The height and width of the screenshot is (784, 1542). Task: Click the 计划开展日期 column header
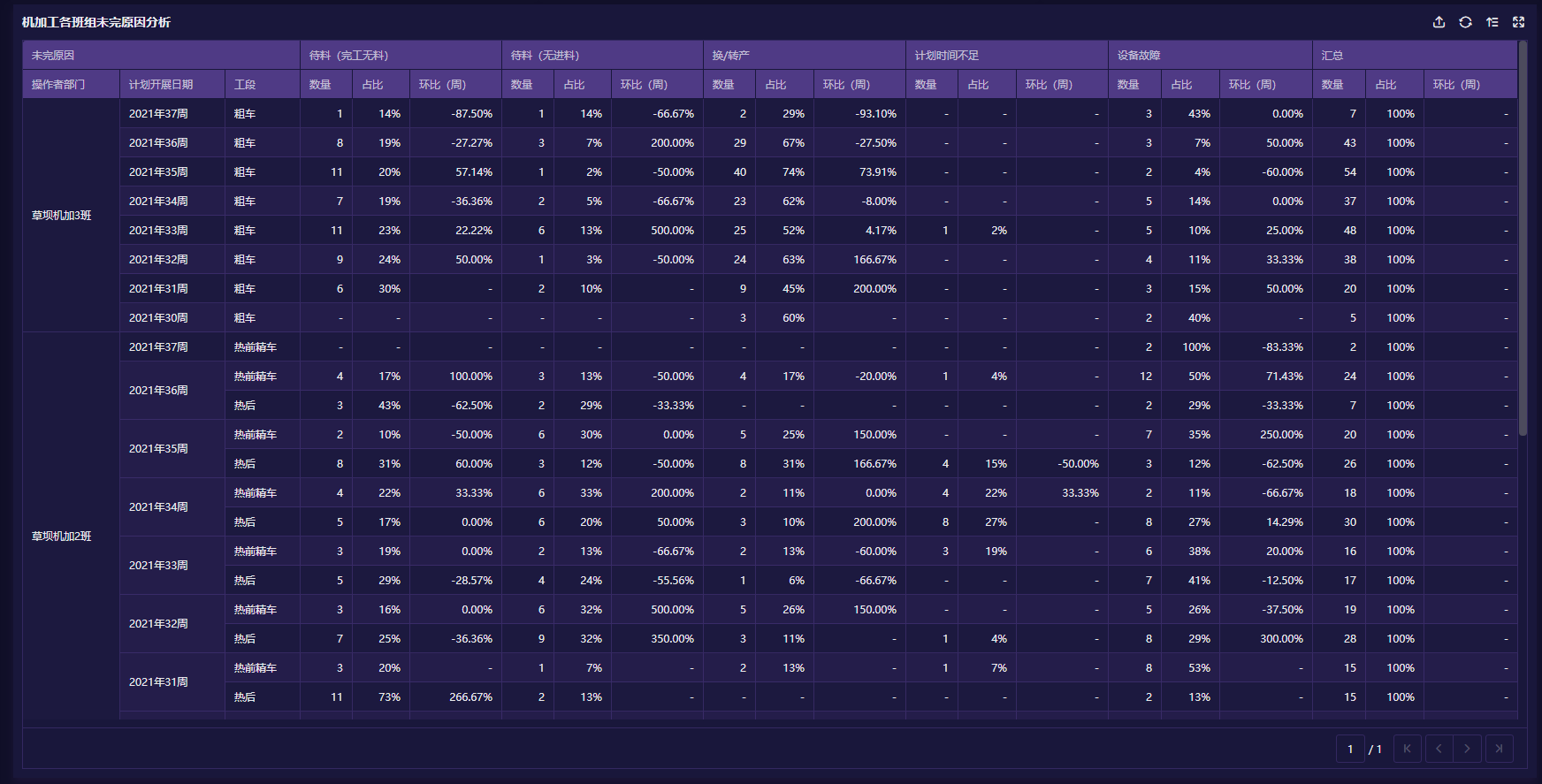pyautogui.click(x=161, y=85)
